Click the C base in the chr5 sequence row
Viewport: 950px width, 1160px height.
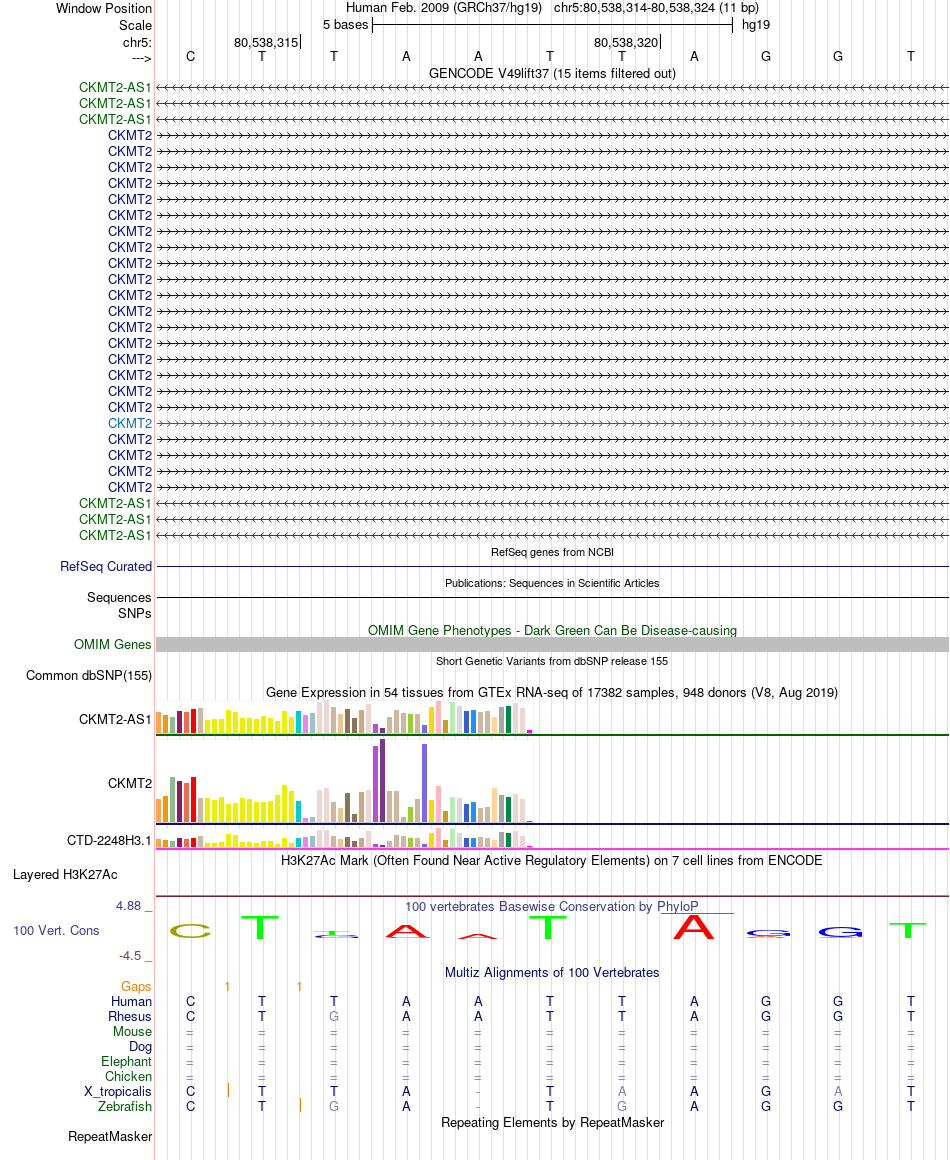point(190,56)
